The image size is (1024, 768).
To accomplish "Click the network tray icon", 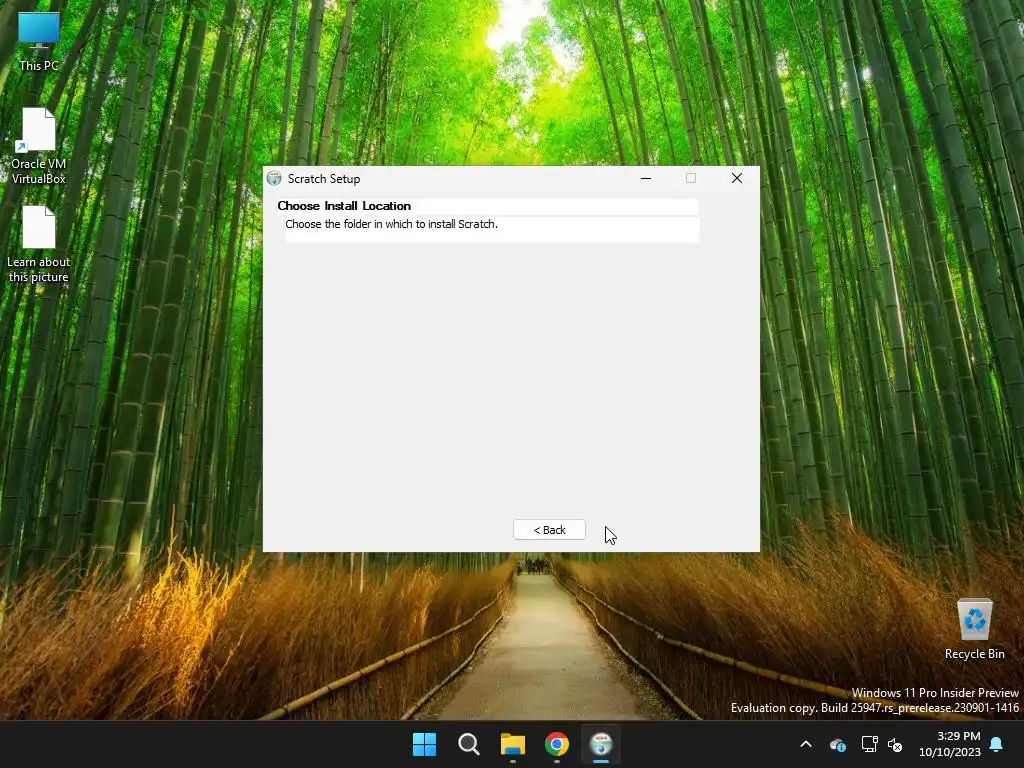I will pos(869,744).
